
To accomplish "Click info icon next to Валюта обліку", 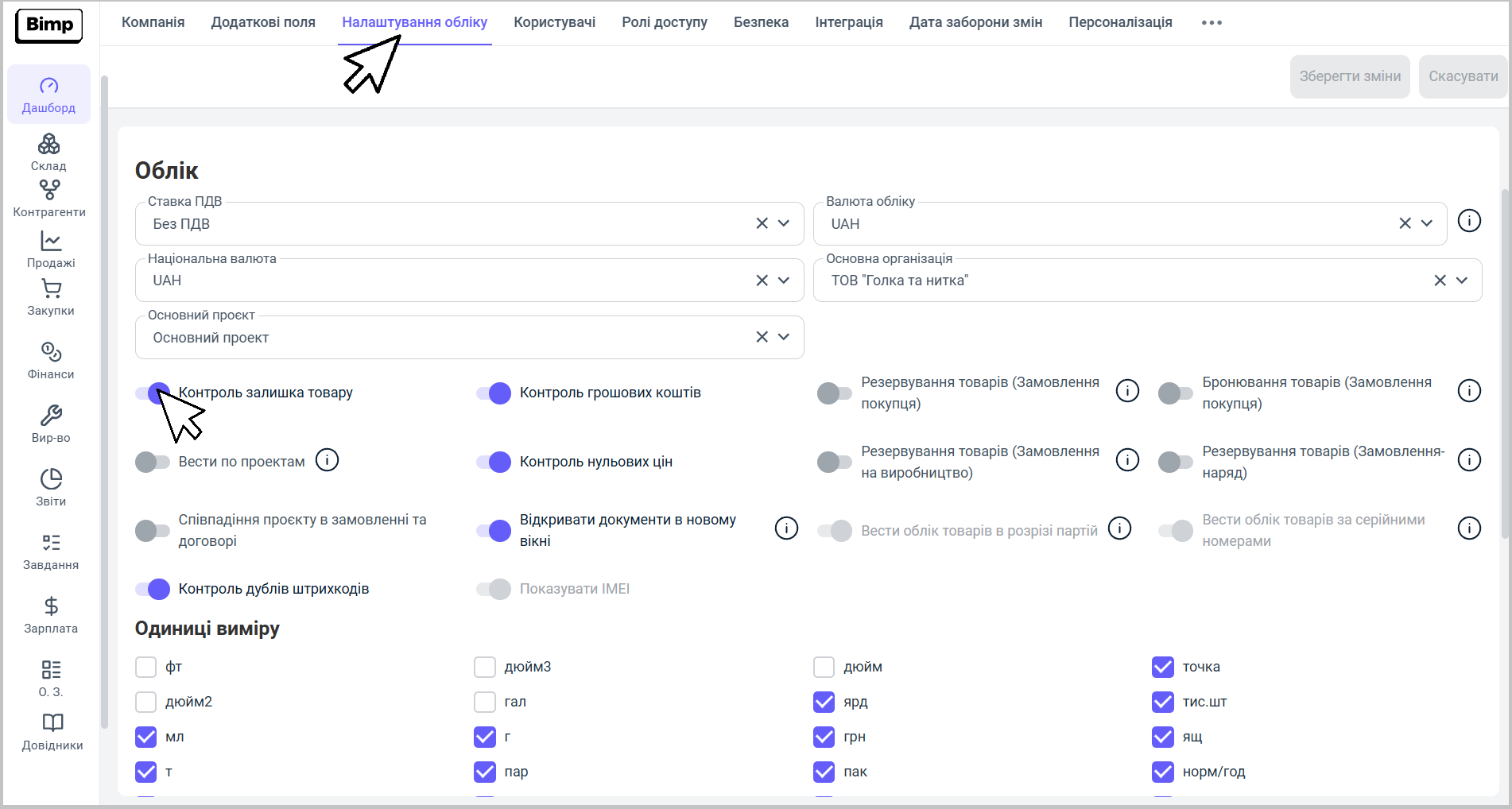I will click(x=1468, y=221).
